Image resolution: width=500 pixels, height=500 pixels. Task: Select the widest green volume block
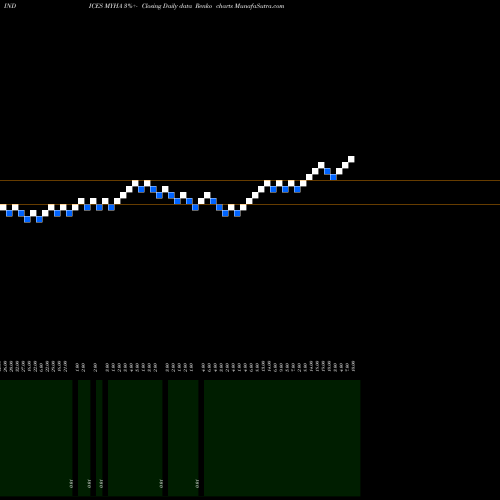coord(282,438)
